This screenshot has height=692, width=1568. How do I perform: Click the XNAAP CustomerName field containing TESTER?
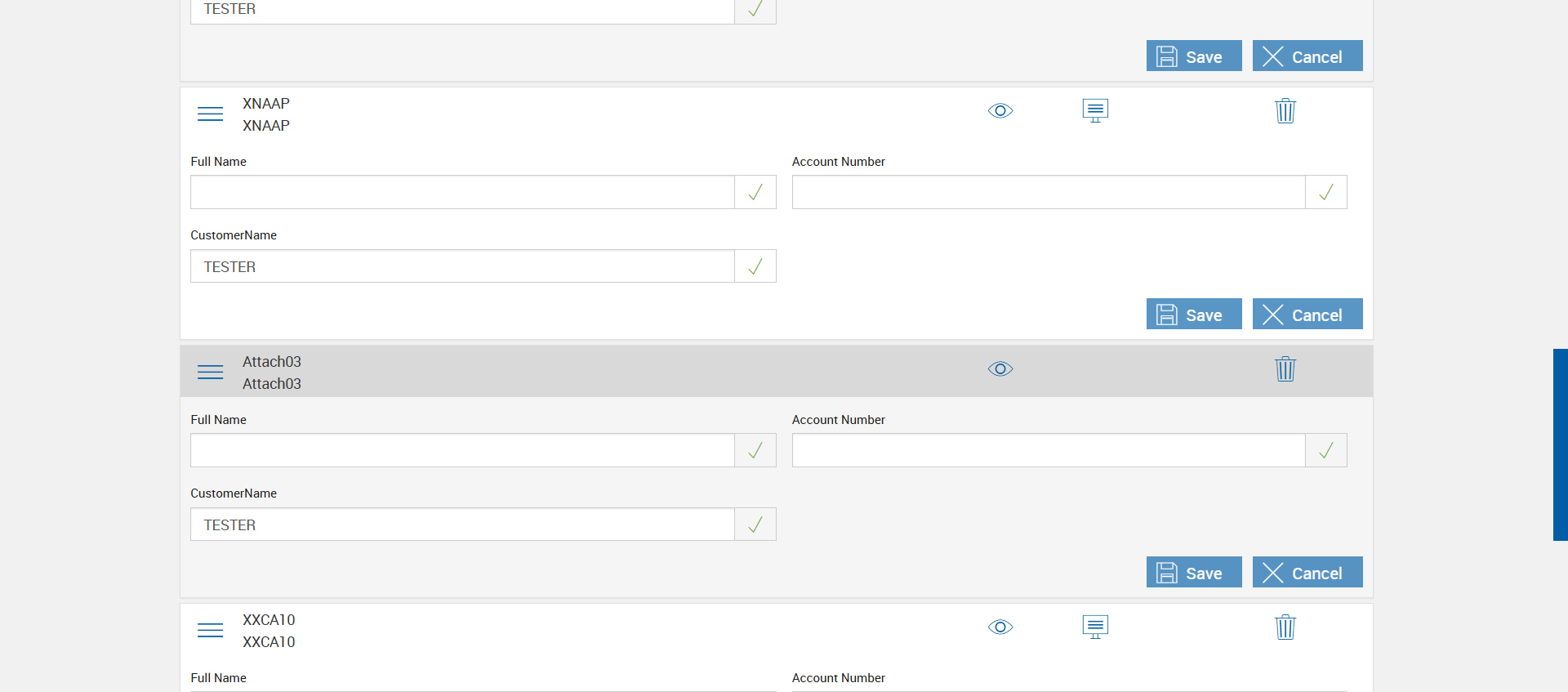462,266
